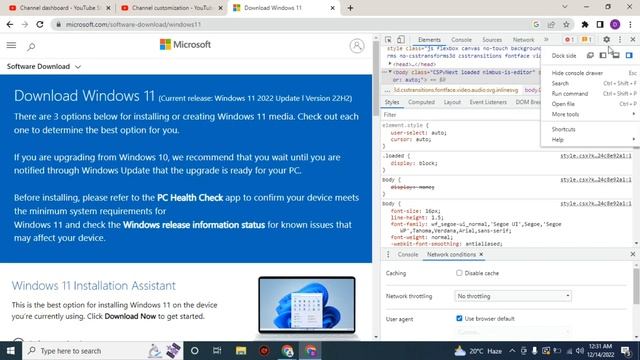640x360 pixels.
Task: Switch to Console tab in drawer
Action: (x=408, y=254)
